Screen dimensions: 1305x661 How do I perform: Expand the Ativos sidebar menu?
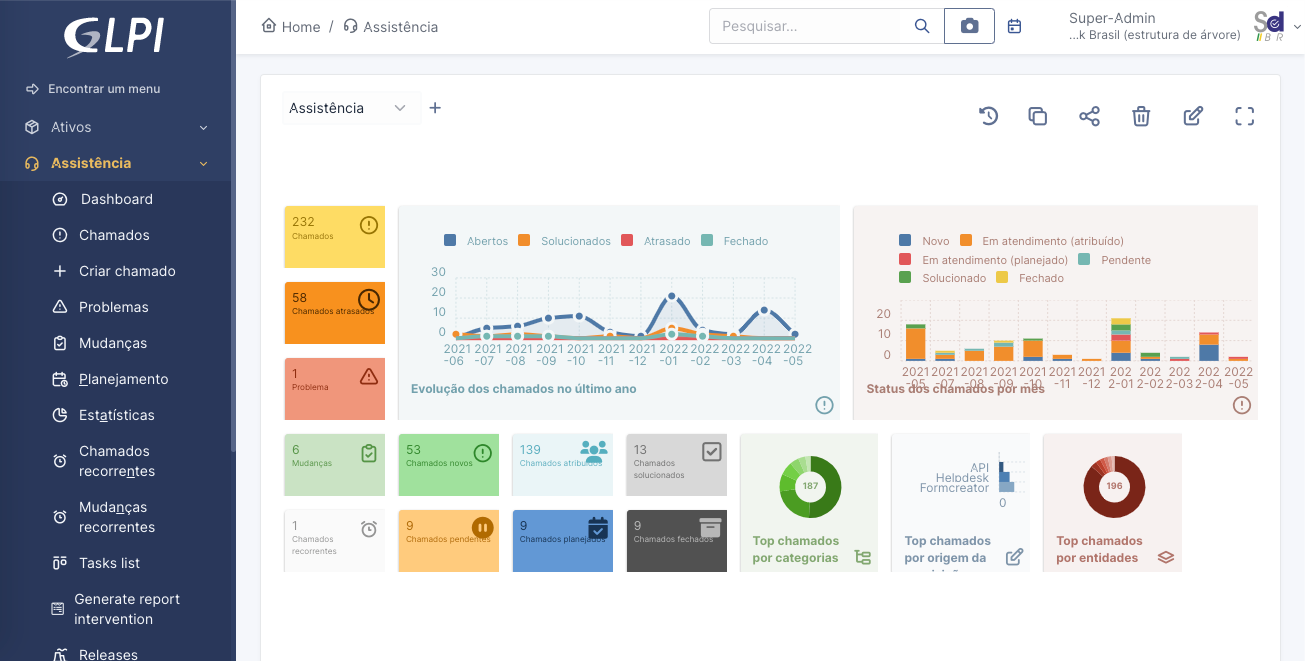tap(116, 127)
